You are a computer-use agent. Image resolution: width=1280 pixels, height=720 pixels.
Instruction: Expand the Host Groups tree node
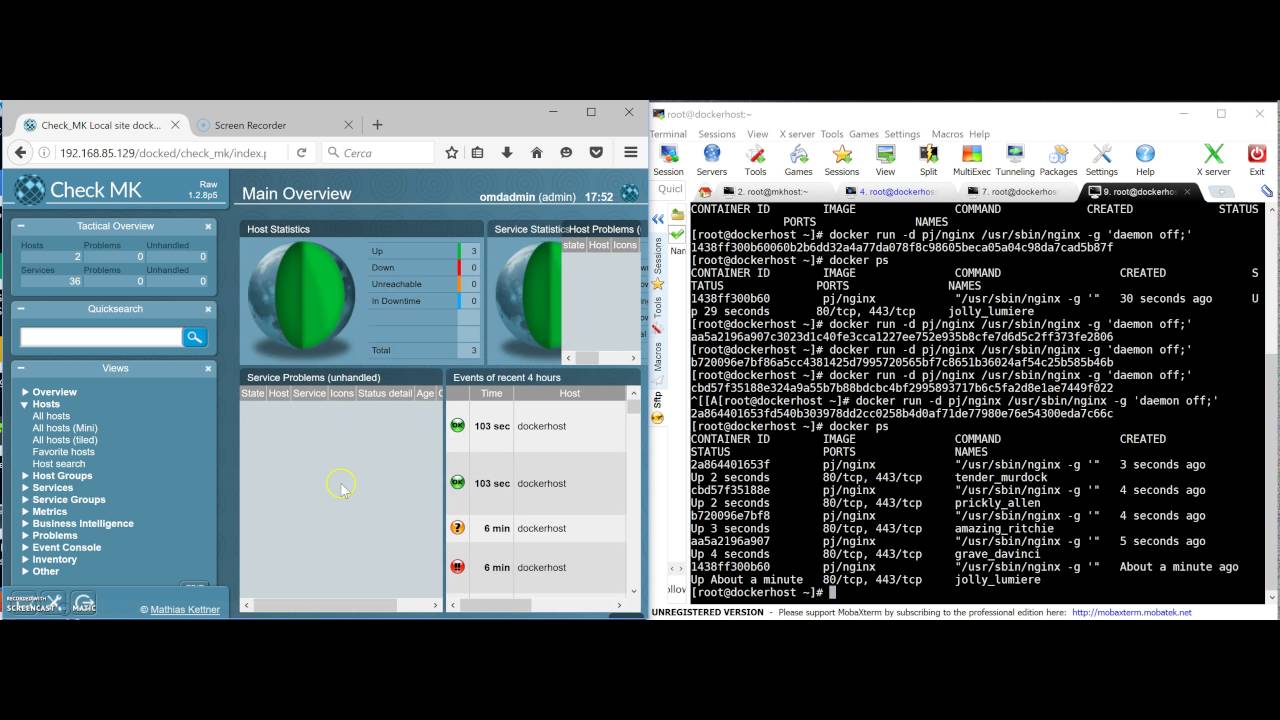pyautogui.click(x=25, y=476)
